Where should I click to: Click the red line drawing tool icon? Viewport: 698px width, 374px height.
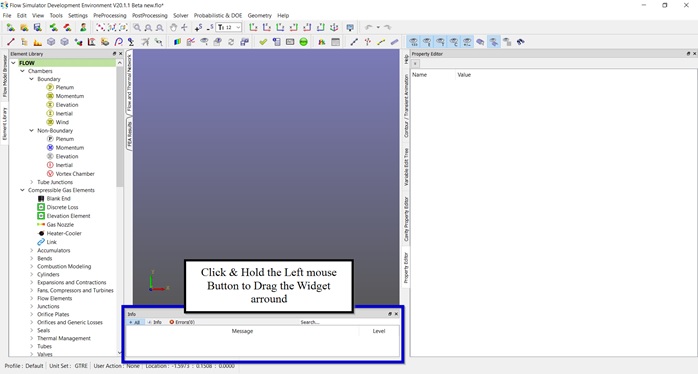coord(11,42)
